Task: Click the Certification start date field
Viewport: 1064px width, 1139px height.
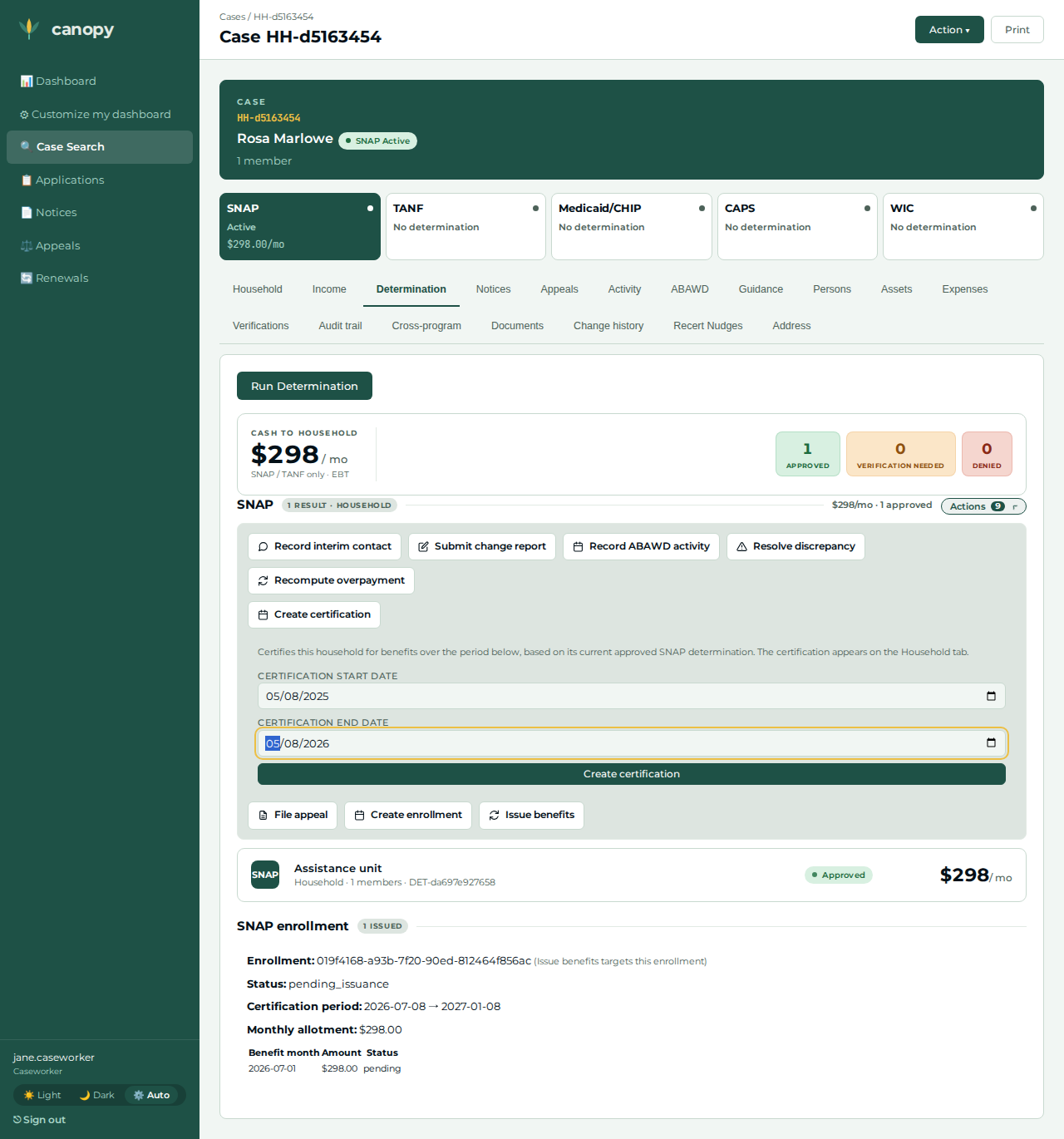Action: point(632,696)
